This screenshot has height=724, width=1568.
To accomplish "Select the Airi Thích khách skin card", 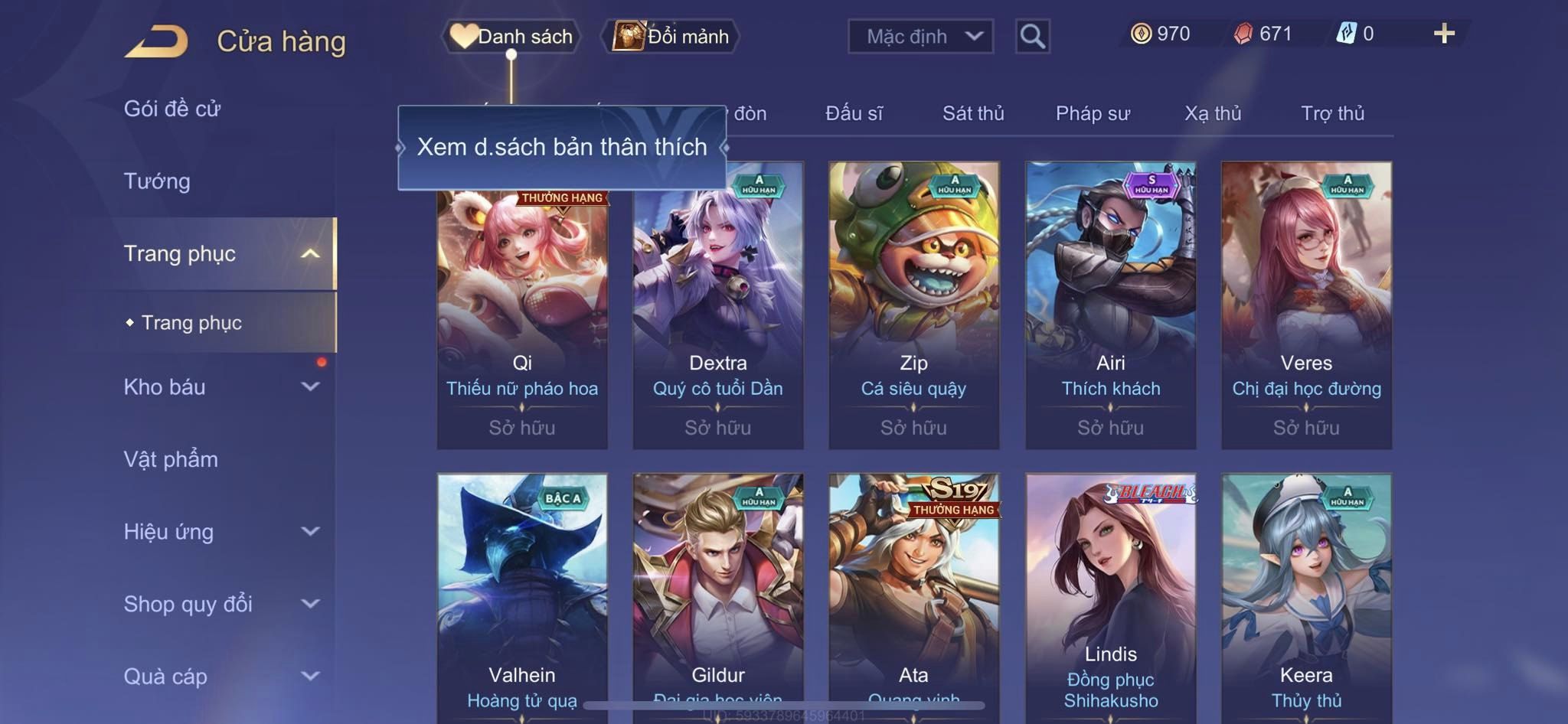I will tap(1110, 305).
